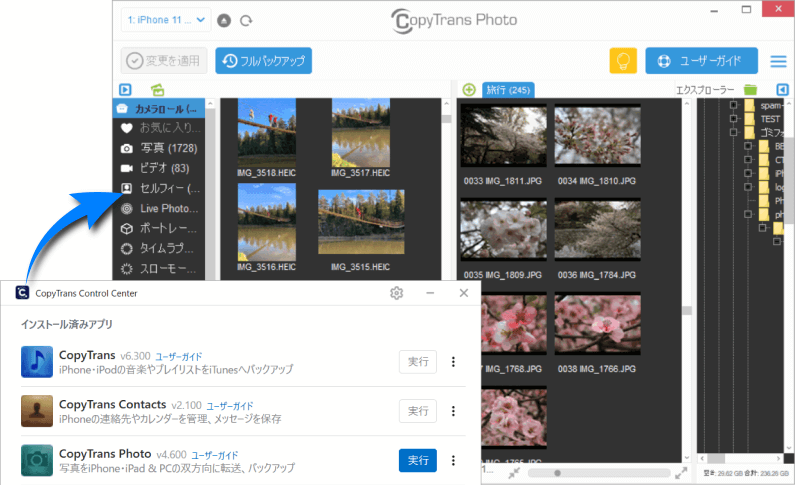Click 実行 for CopyTrans
Screen dimensions: 795x485
click(x=418, y=362)
